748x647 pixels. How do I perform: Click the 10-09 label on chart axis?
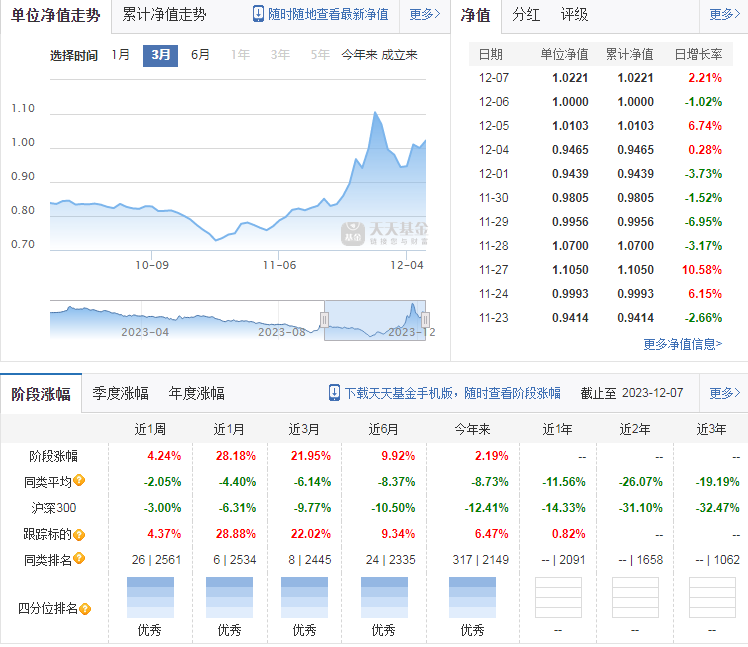click(x=152, y=265)
